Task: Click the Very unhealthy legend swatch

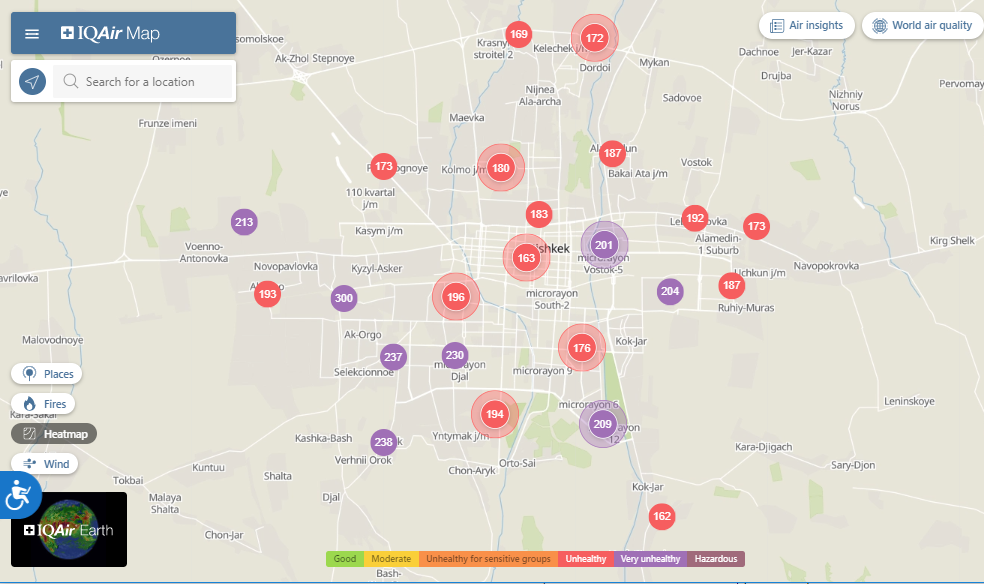Action: tap(650, 559)
